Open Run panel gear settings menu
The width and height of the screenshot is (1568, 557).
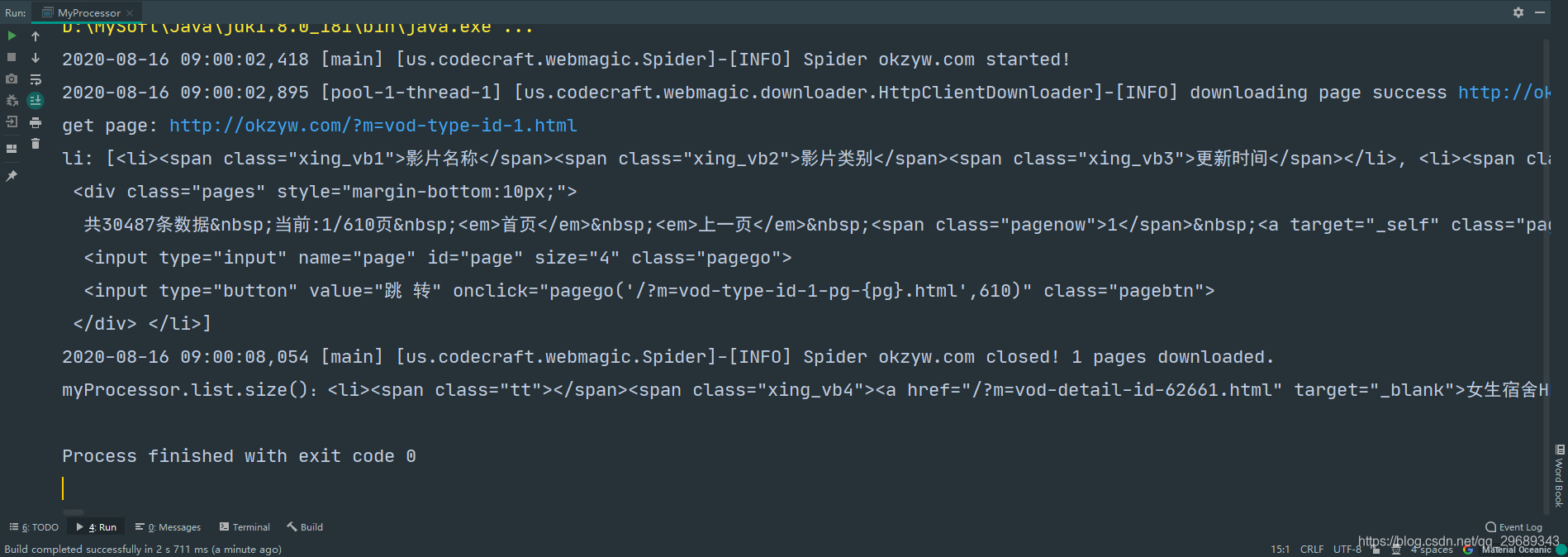tap(1518, 12)
